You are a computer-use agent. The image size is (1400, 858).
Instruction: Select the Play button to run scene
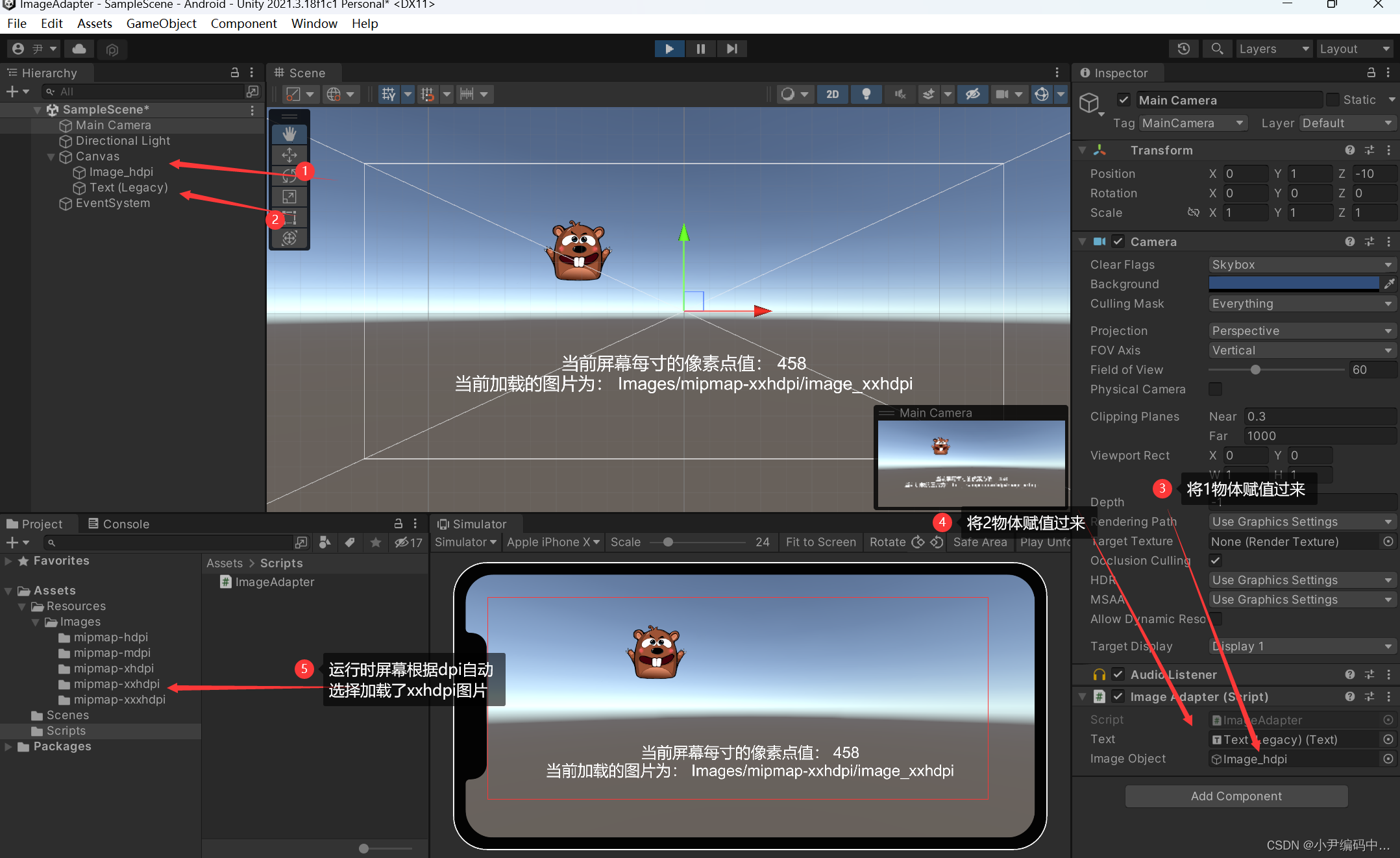coord(668,49)
